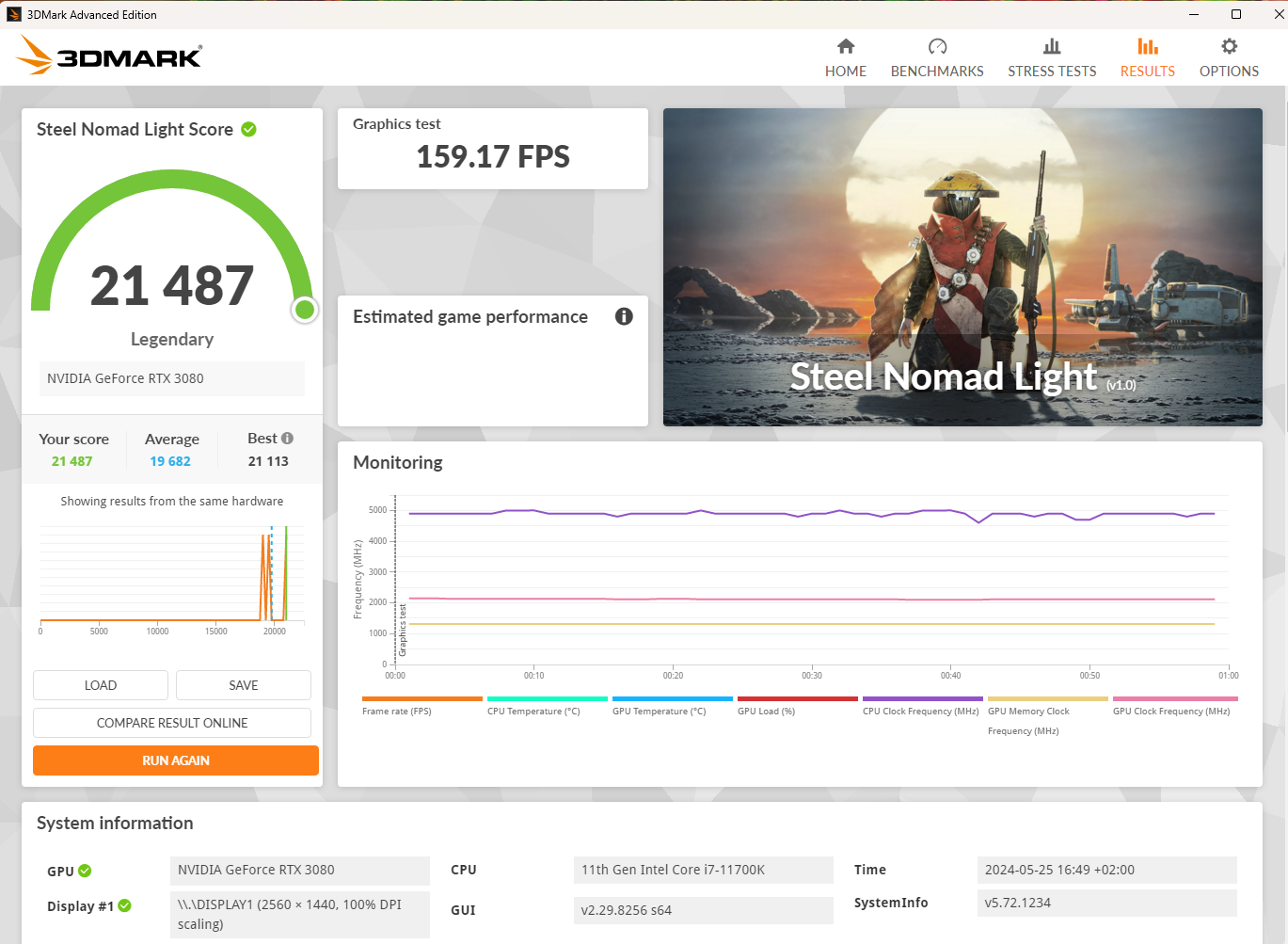Click 'Showing results from the same hardware' text
This screenshot has height=944, width=1288.
click(172, 501)
